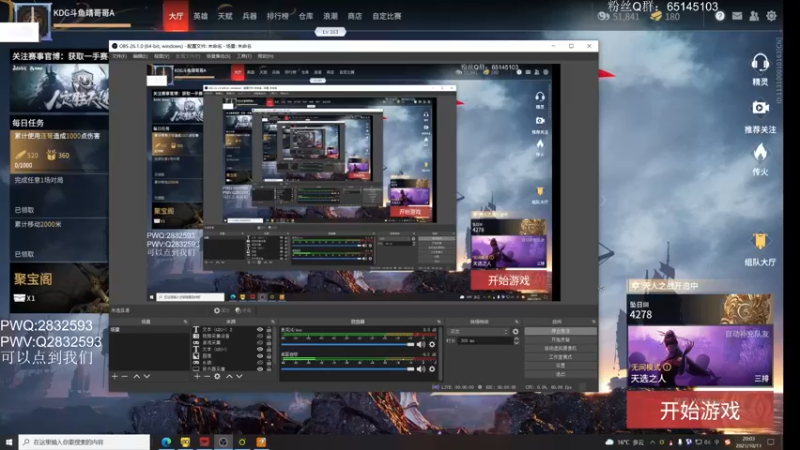Click the 开始游戏 start game button
The width and height of the screenshot is (800, 450).
pyautogui.click(x=700, y=411)
